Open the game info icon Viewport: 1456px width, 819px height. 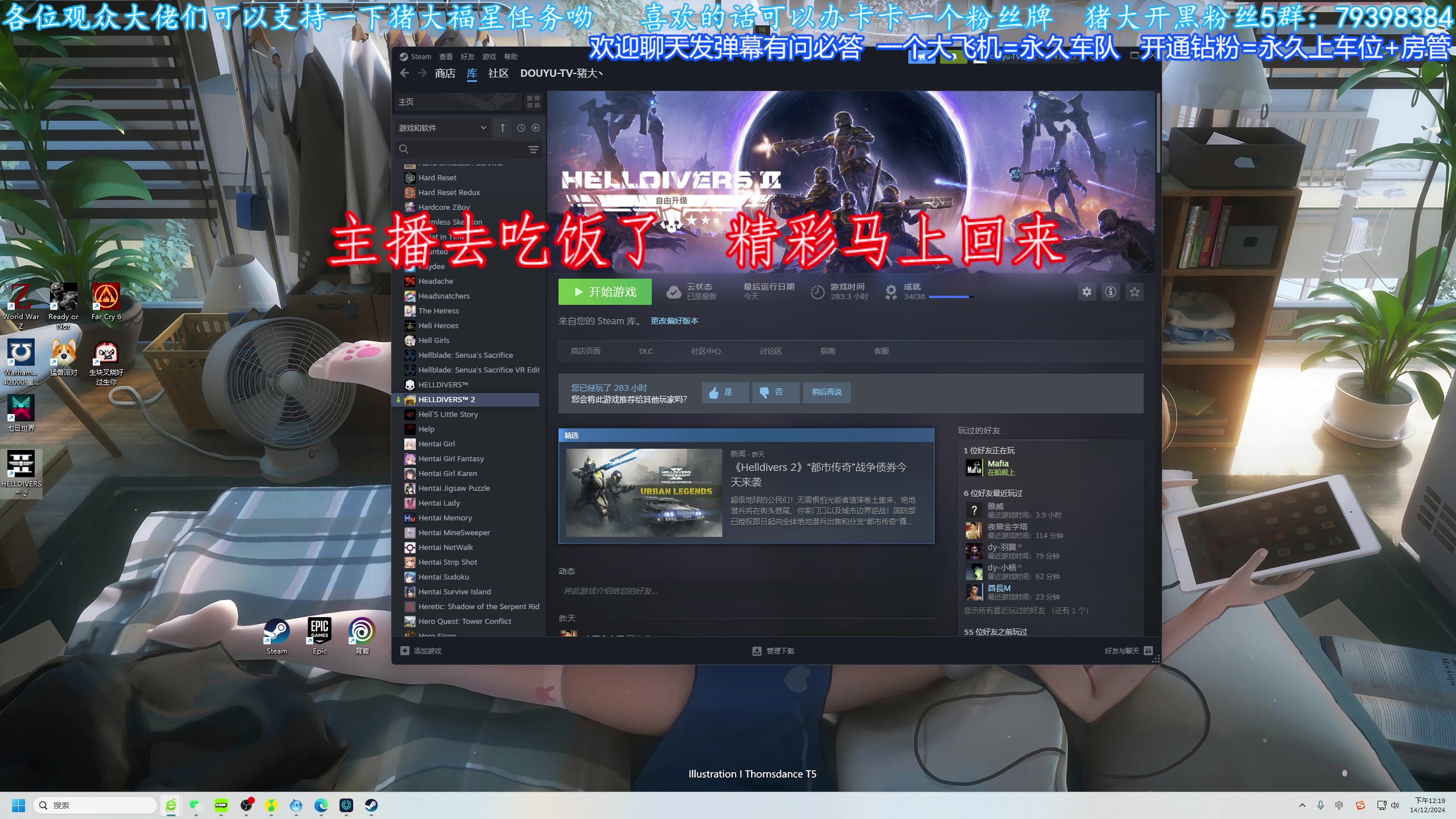pyautogui.click(x=1111, y=292)
